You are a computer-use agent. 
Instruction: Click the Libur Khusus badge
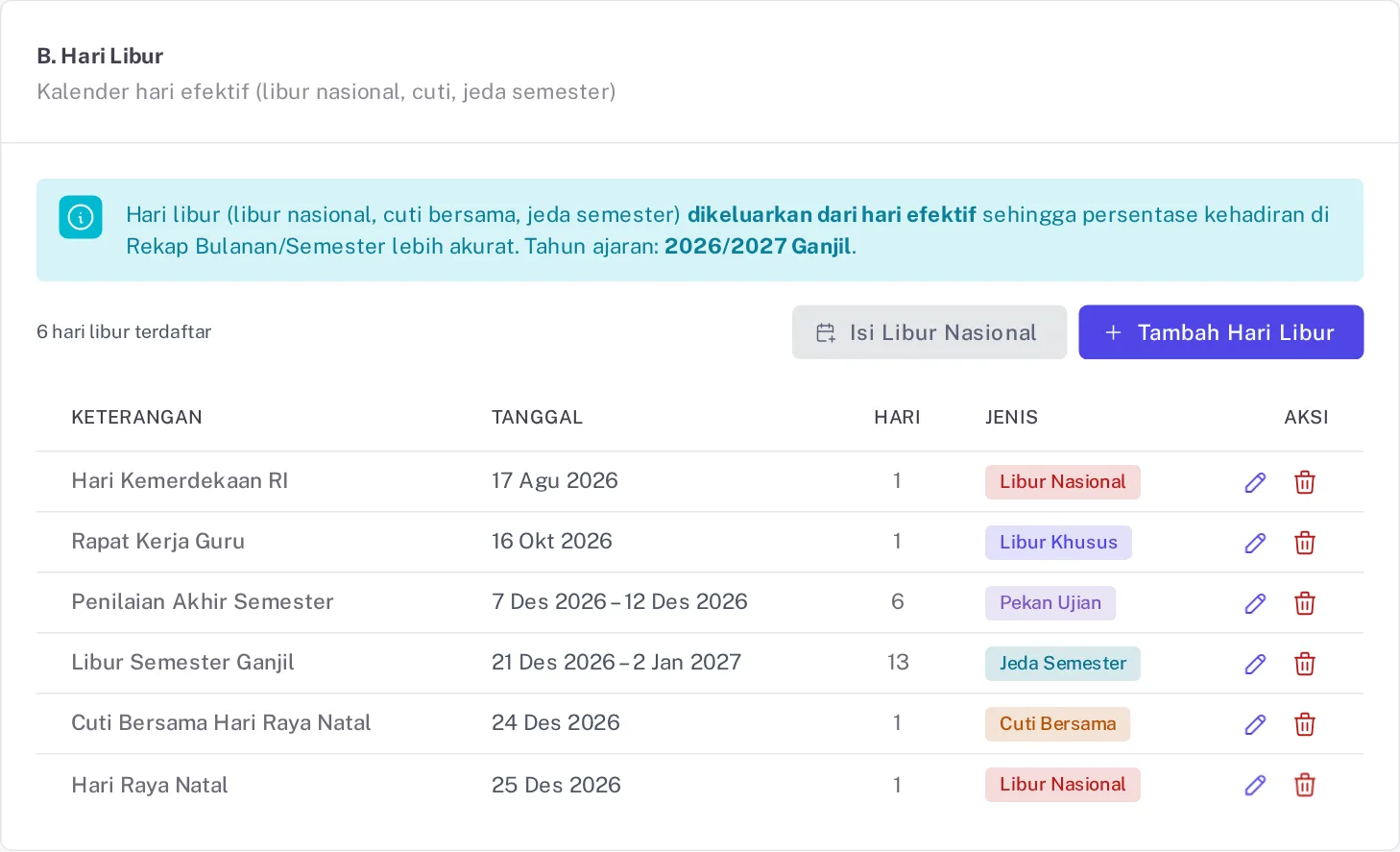point(1058,543)
